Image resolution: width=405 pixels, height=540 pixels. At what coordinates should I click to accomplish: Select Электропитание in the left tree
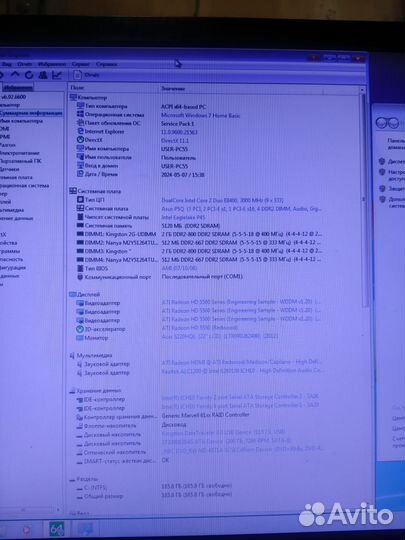[x=20, y=153]
